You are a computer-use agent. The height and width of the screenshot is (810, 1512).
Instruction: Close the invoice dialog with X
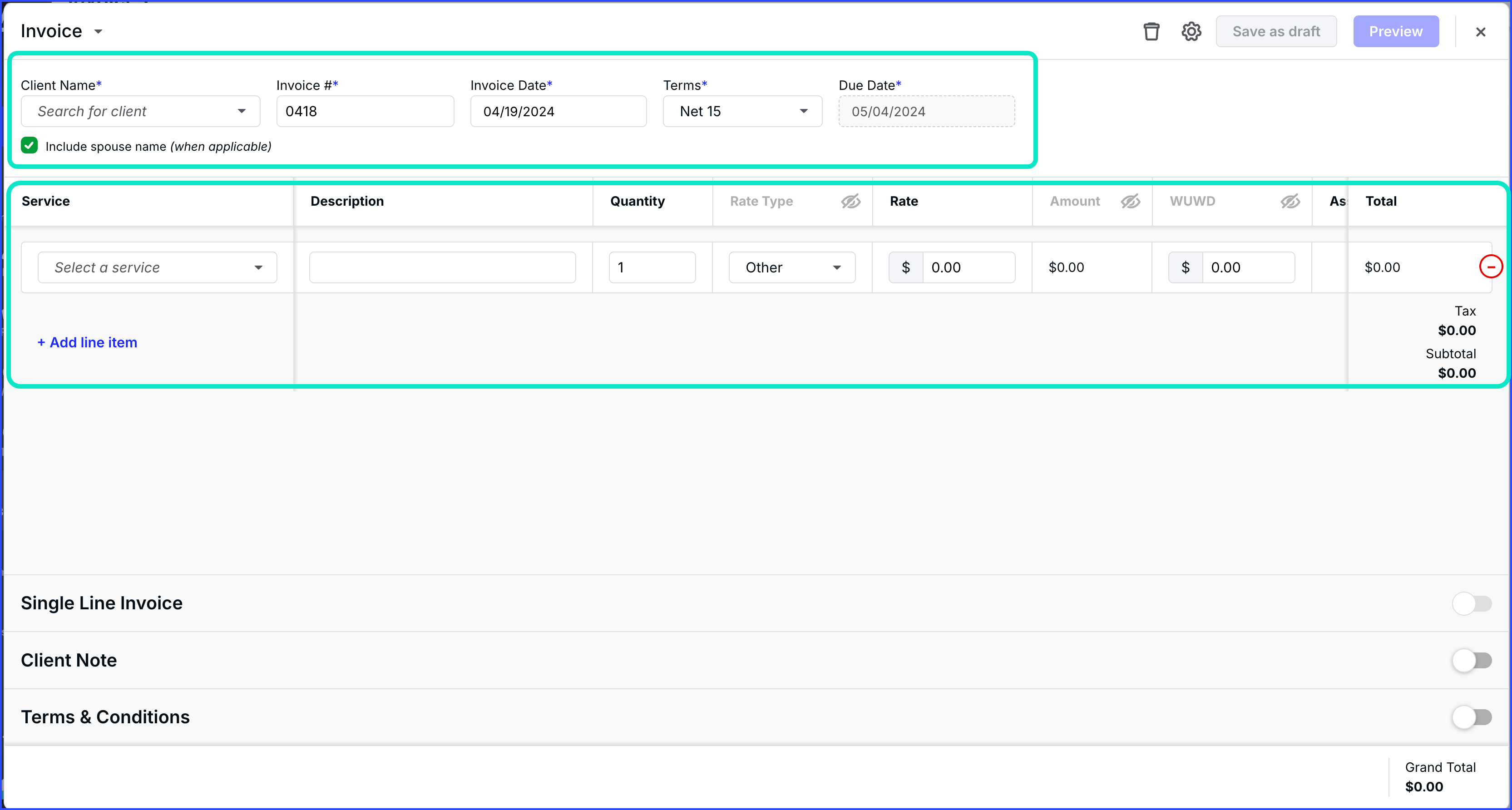(x=1480, y=32)
